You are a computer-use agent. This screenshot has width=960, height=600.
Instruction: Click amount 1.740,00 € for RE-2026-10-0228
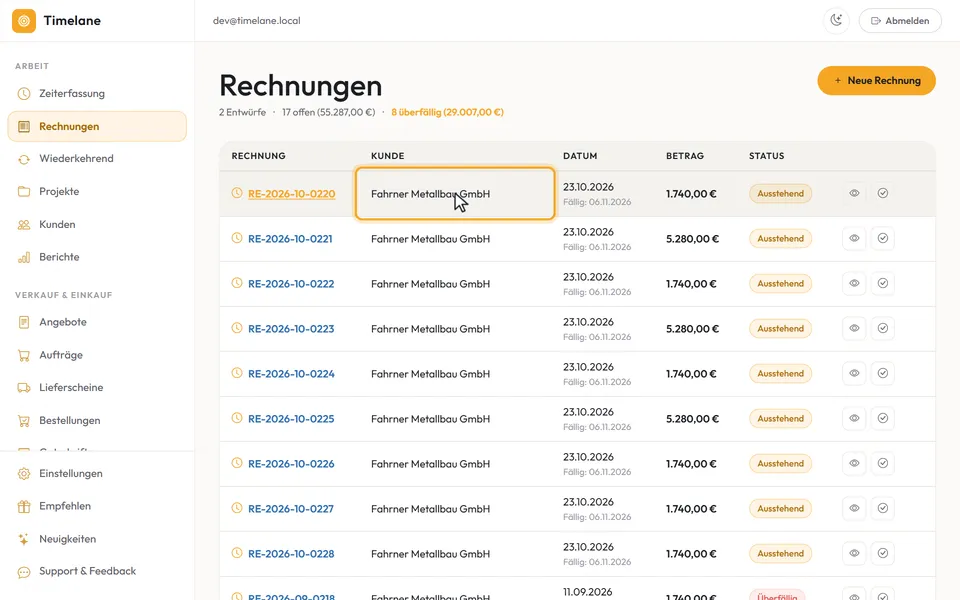click(691, 554)
